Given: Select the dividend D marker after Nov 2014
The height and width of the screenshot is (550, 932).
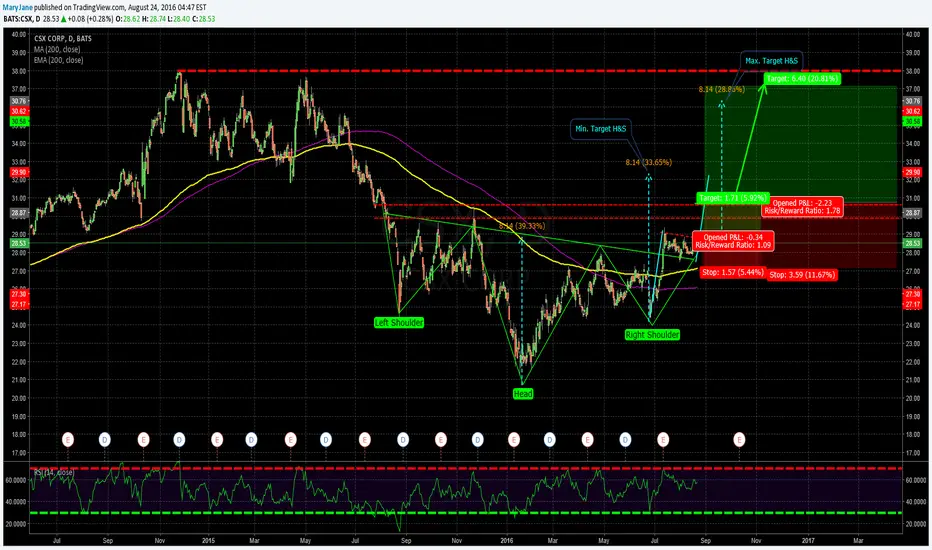Looking at the screenshot, I should pyautogui.click(x=179, y=440).
